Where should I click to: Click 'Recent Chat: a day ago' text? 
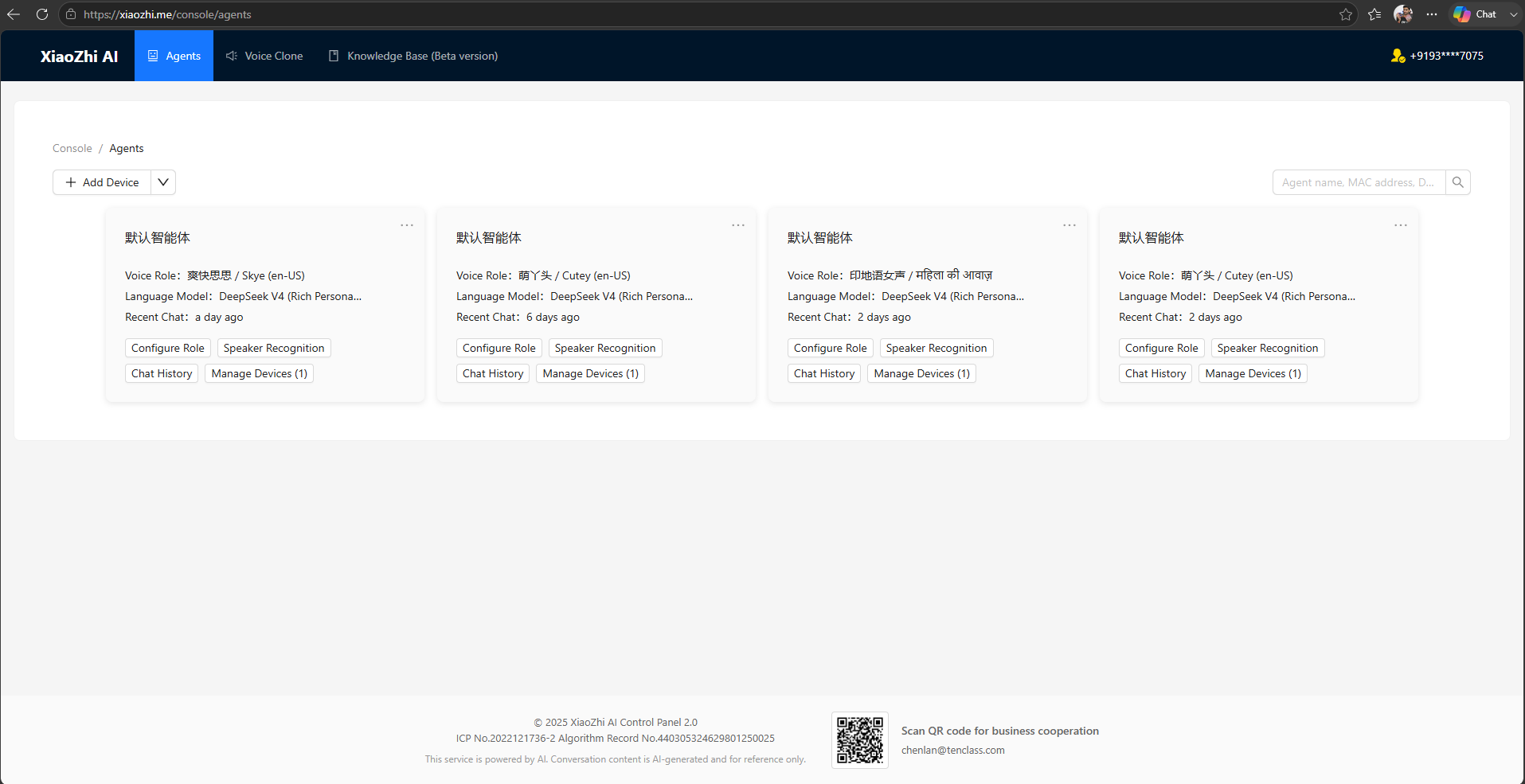point(184,317)
